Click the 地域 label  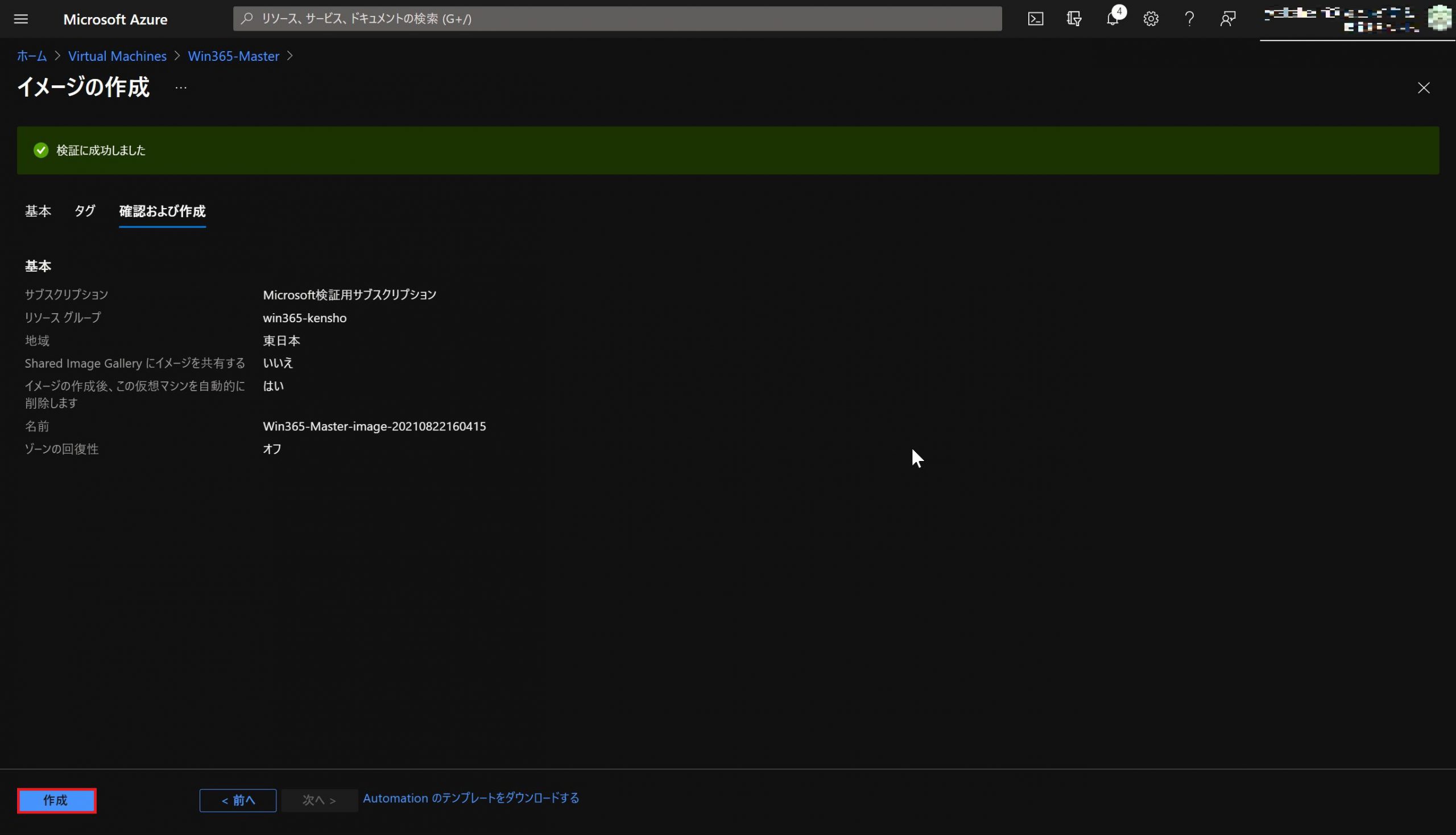pyautogui.click(x=37, y=340)
